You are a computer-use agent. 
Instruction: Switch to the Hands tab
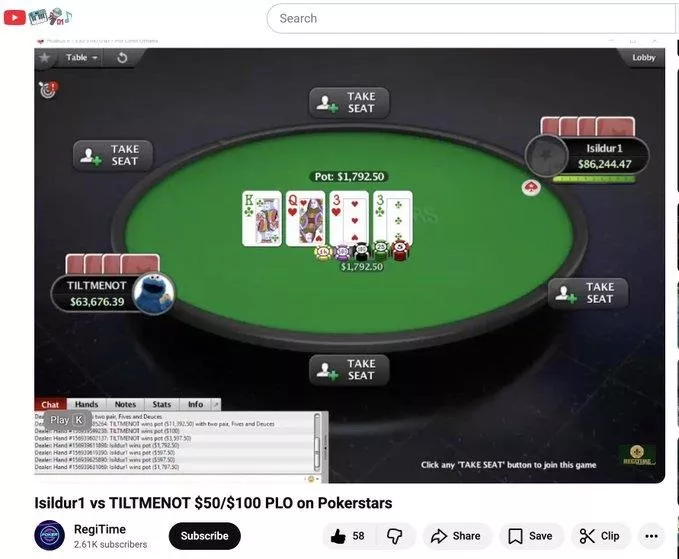pyautogui.click(x=86, y=404)
